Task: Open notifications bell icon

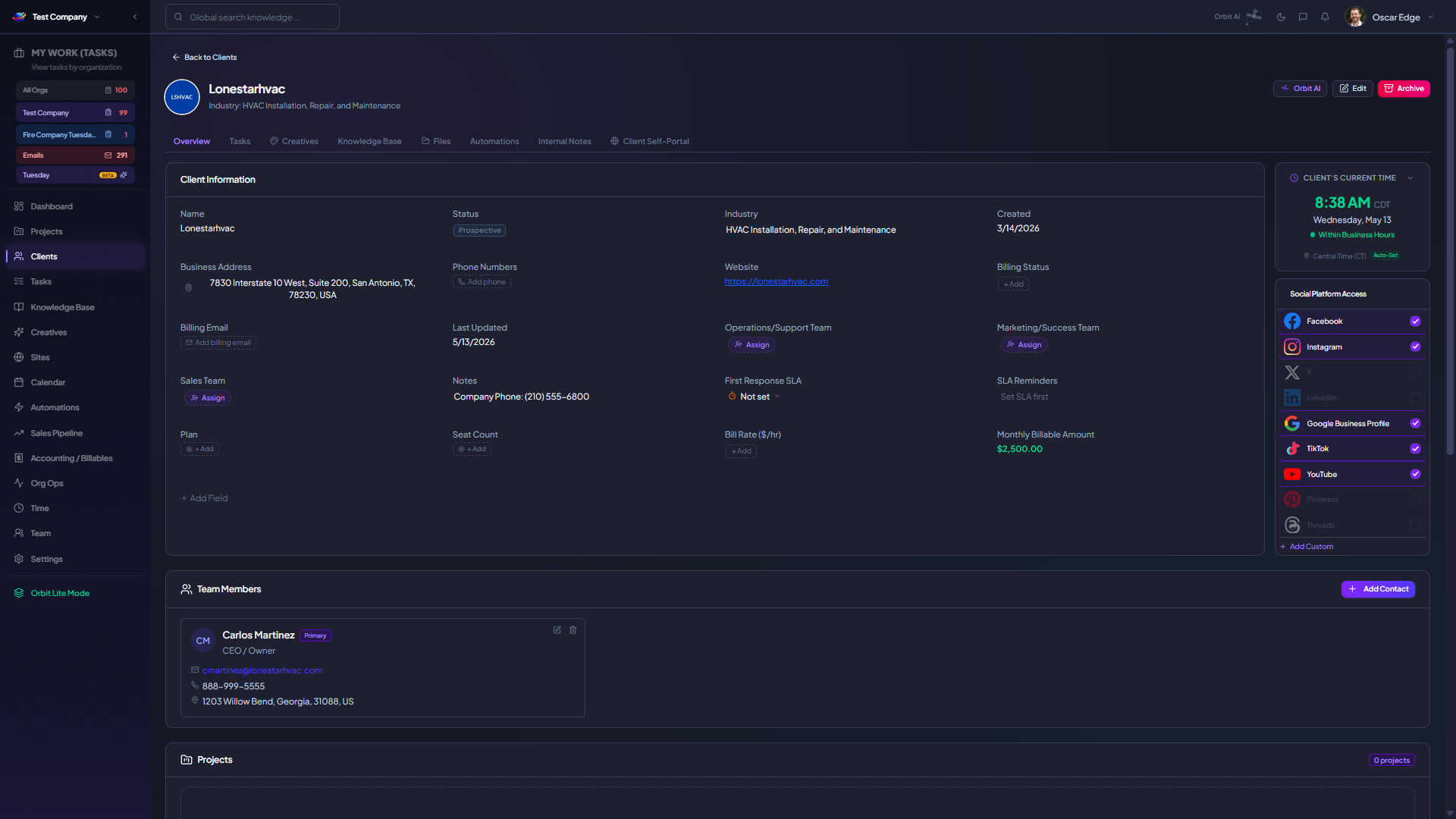Action: tap(1325, 17)
